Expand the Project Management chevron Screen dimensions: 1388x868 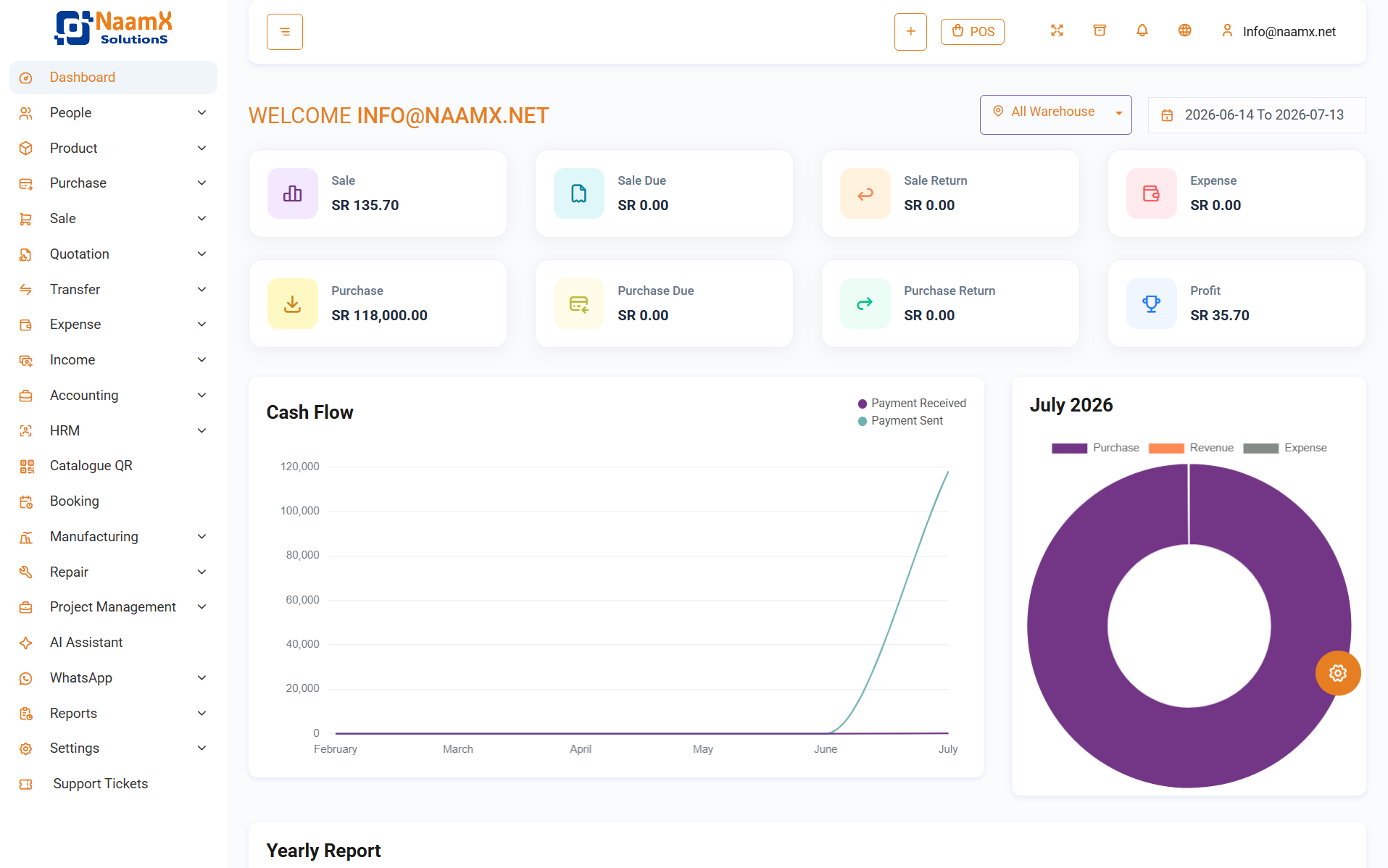tap(201, 607)
